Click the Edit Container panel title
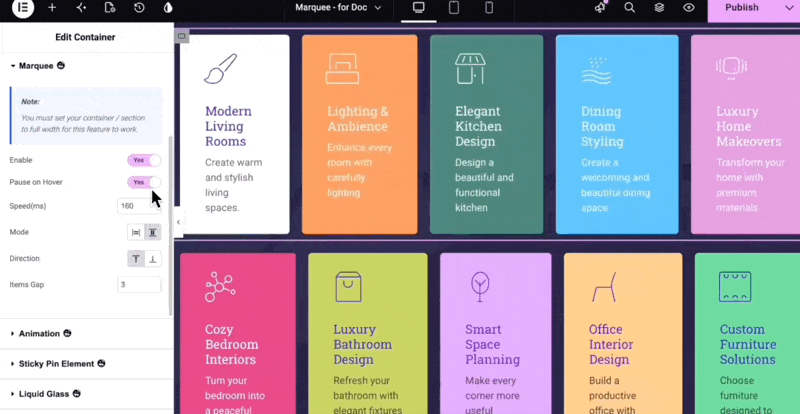The height and width of the screenshot is (414, 800). tap(85, 37)
